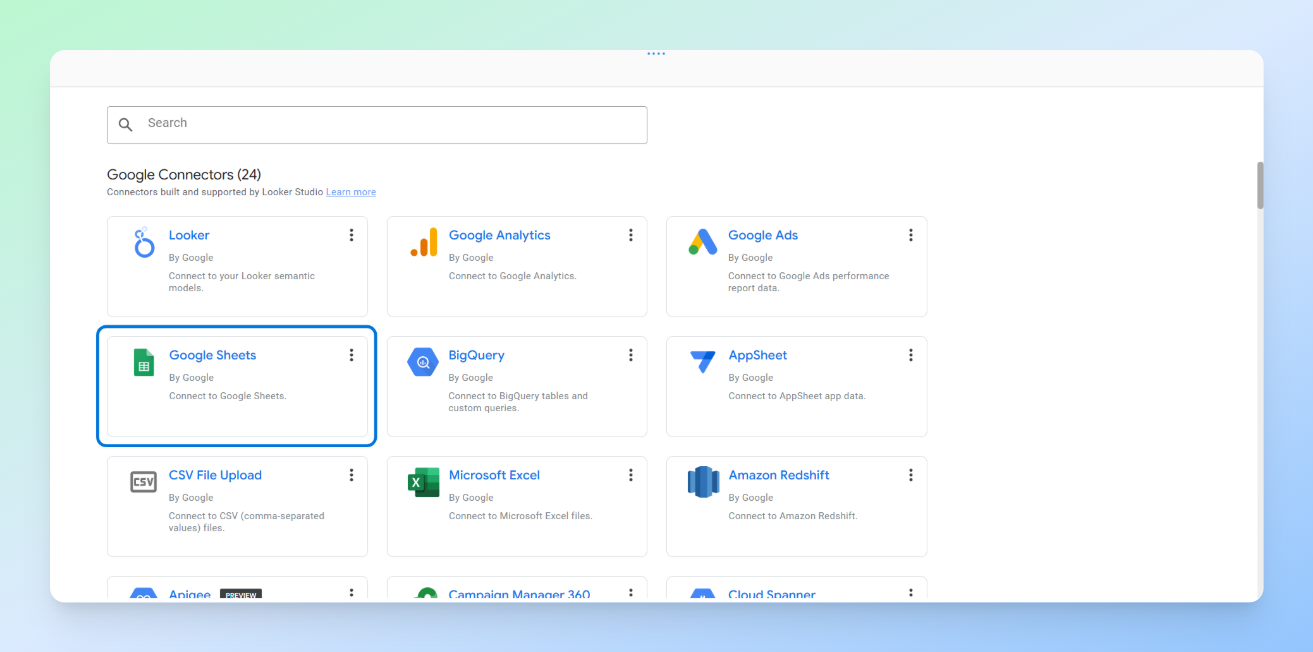Viewport: 1313px width, 652px height.
Task: Select the Google Ads icon
Action: pos(703,240)
